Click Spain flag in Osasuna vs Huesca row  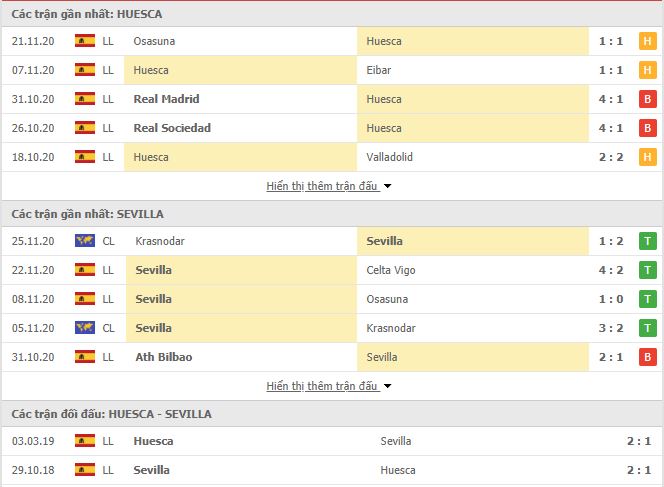pyautogui.click(x=85, y=41)
